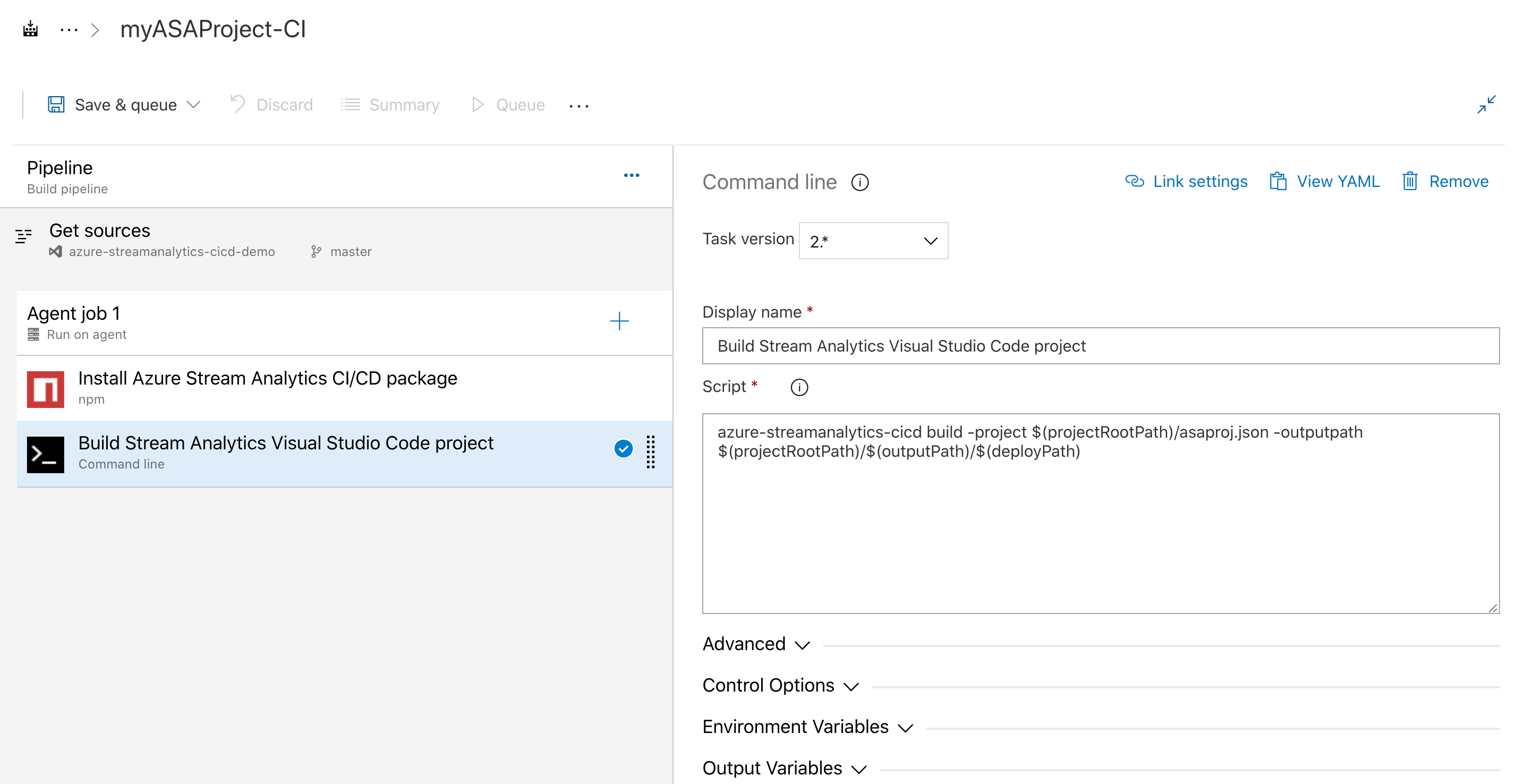
Task: Click the drag handle icon on build task
Action: (x=651, y=451)
